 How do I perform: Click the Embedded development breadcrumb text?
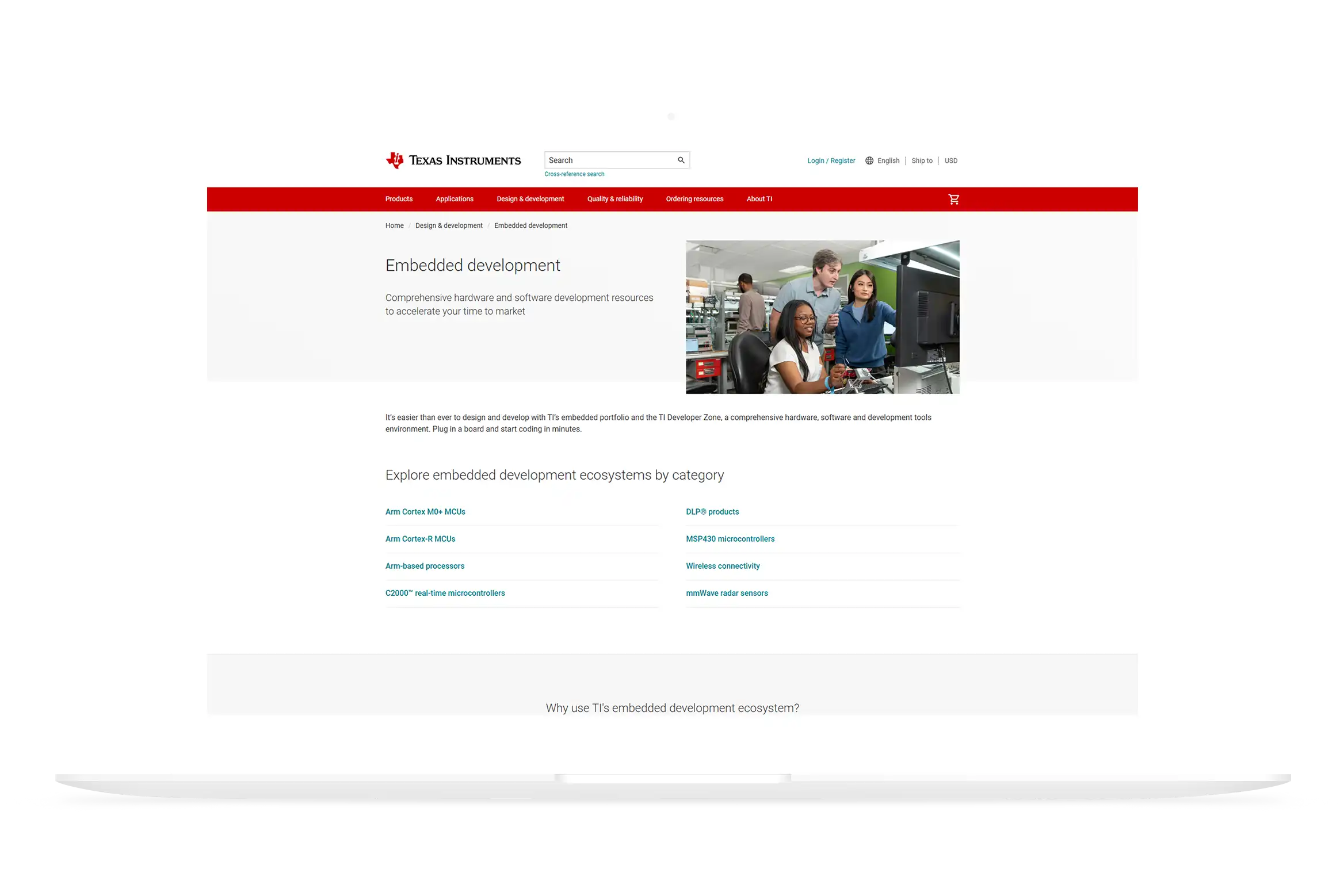(x=530, y=226)
